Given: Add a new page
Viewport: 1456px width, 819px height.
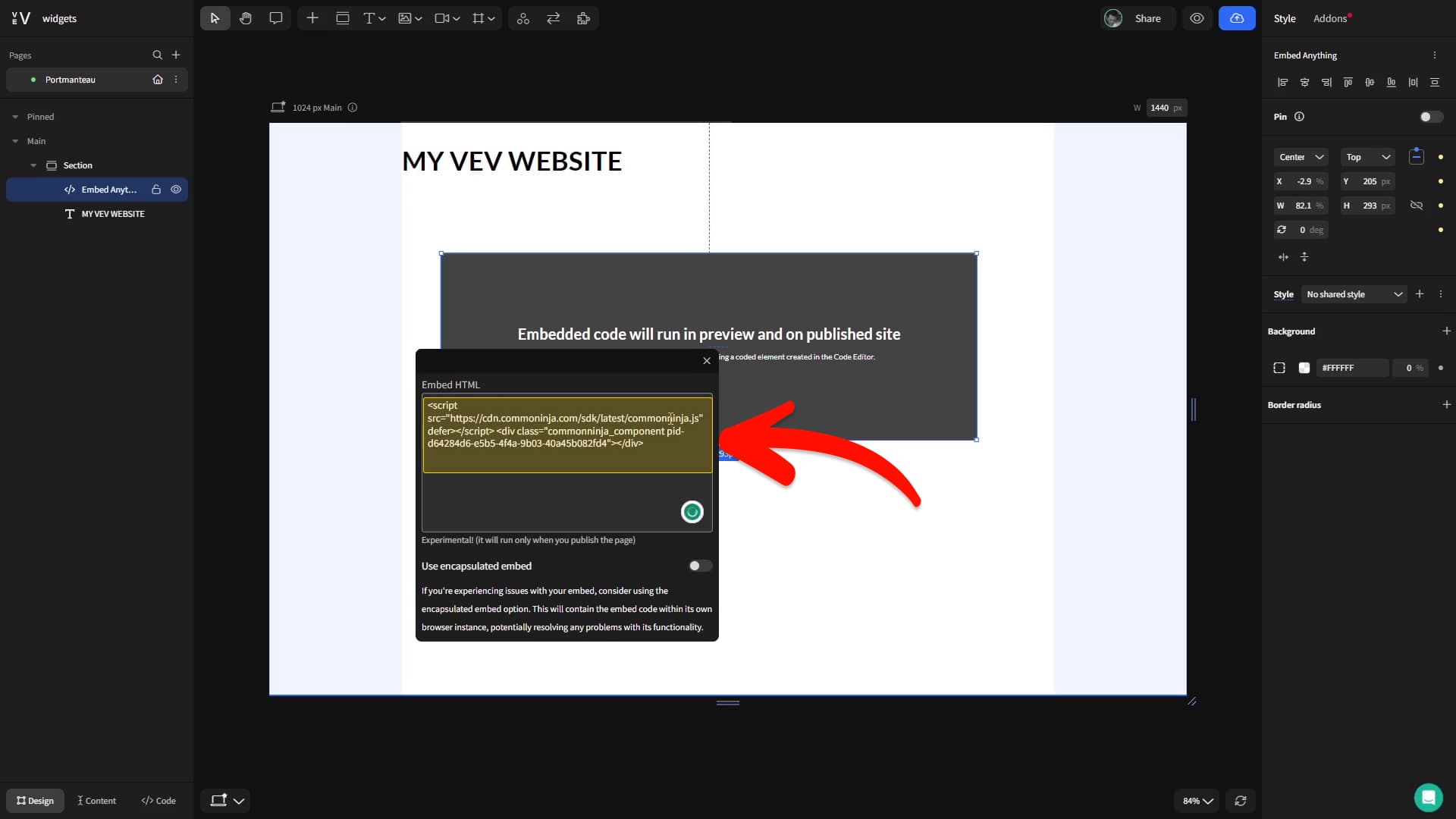Looking at the screenshot, I should point(176,55).
